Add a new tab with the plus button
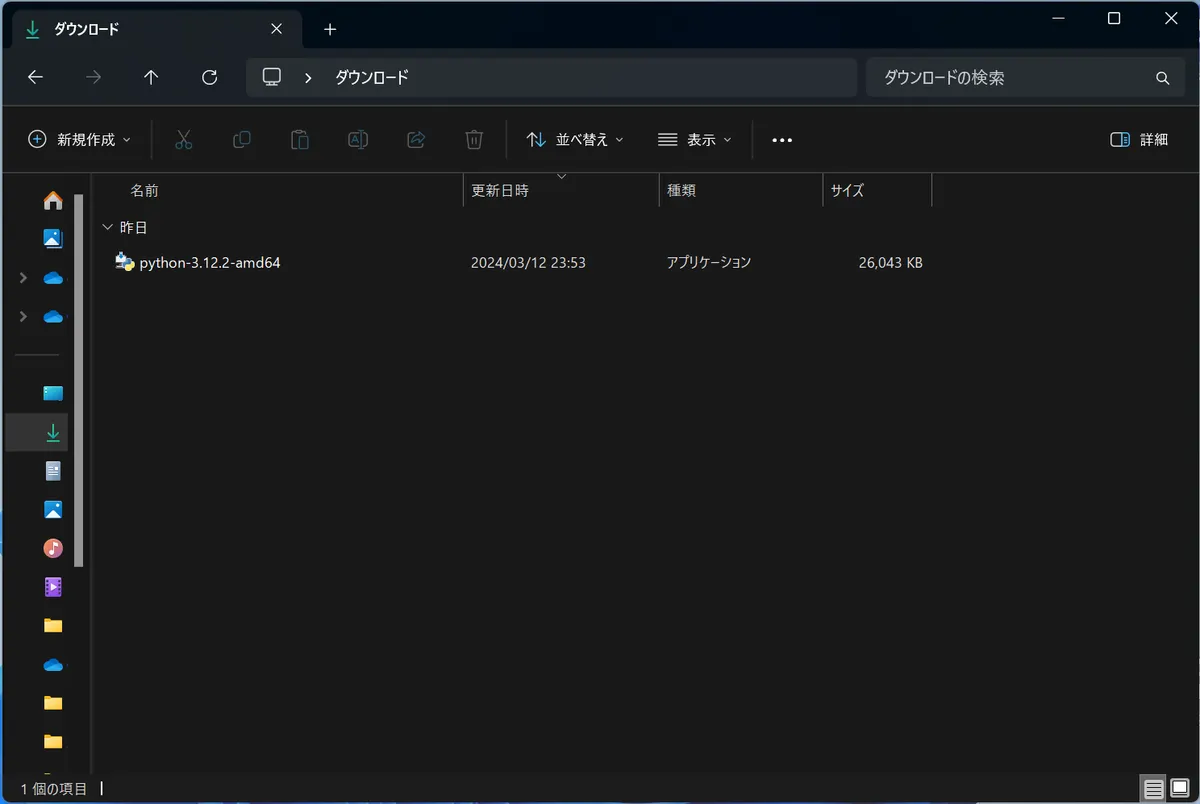The height and width of the screenshot is (804, 1200). 330,29
